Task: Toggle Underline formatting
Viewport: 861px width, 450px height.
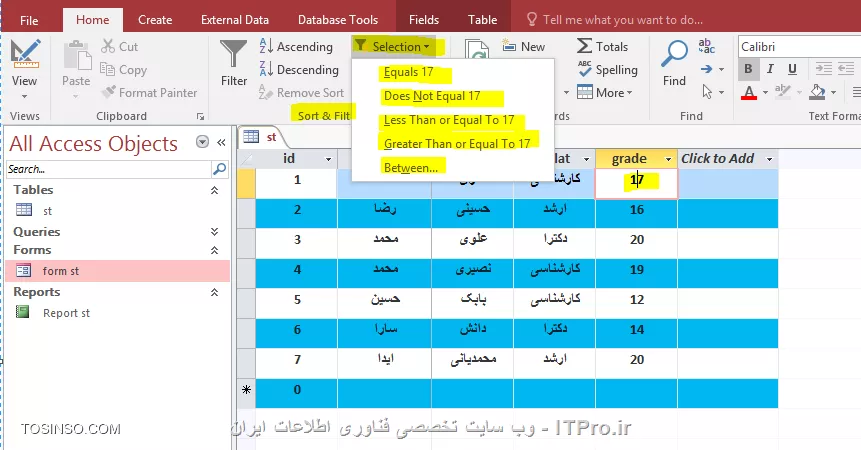Action: (x=792, y=69)
